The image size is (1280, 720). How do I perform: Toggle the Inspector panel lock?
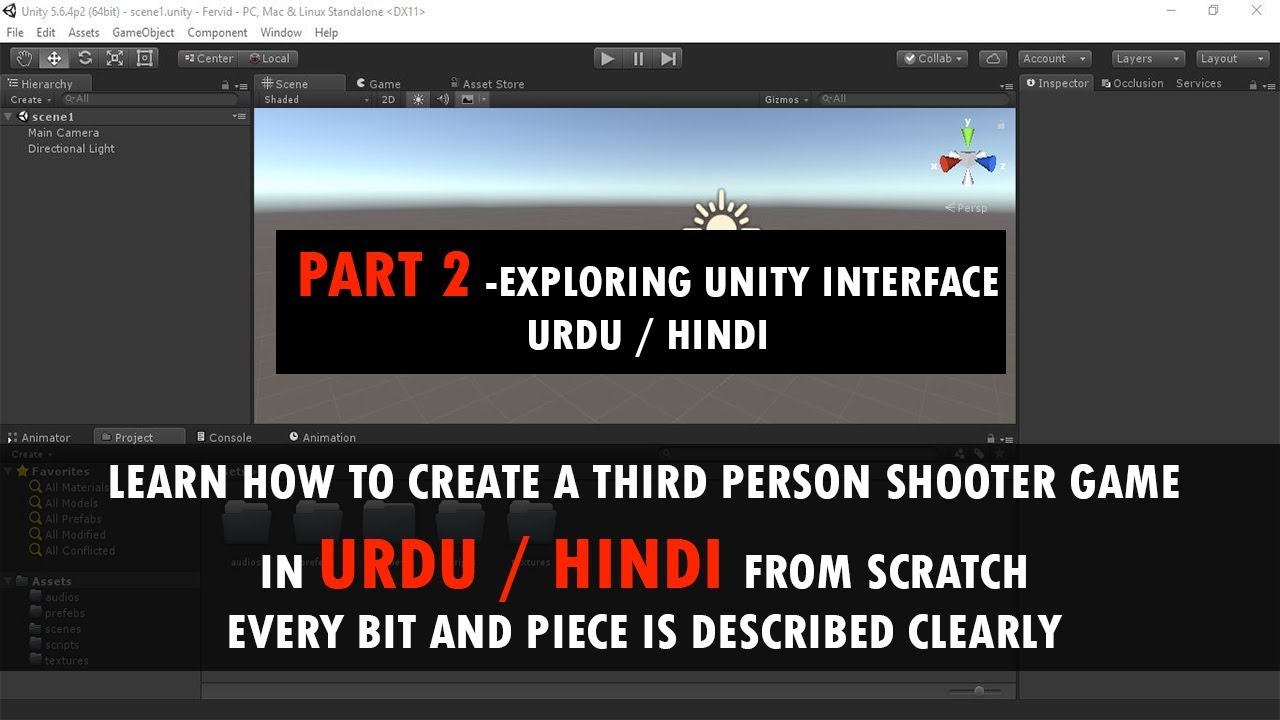(x=1253, y=85)
